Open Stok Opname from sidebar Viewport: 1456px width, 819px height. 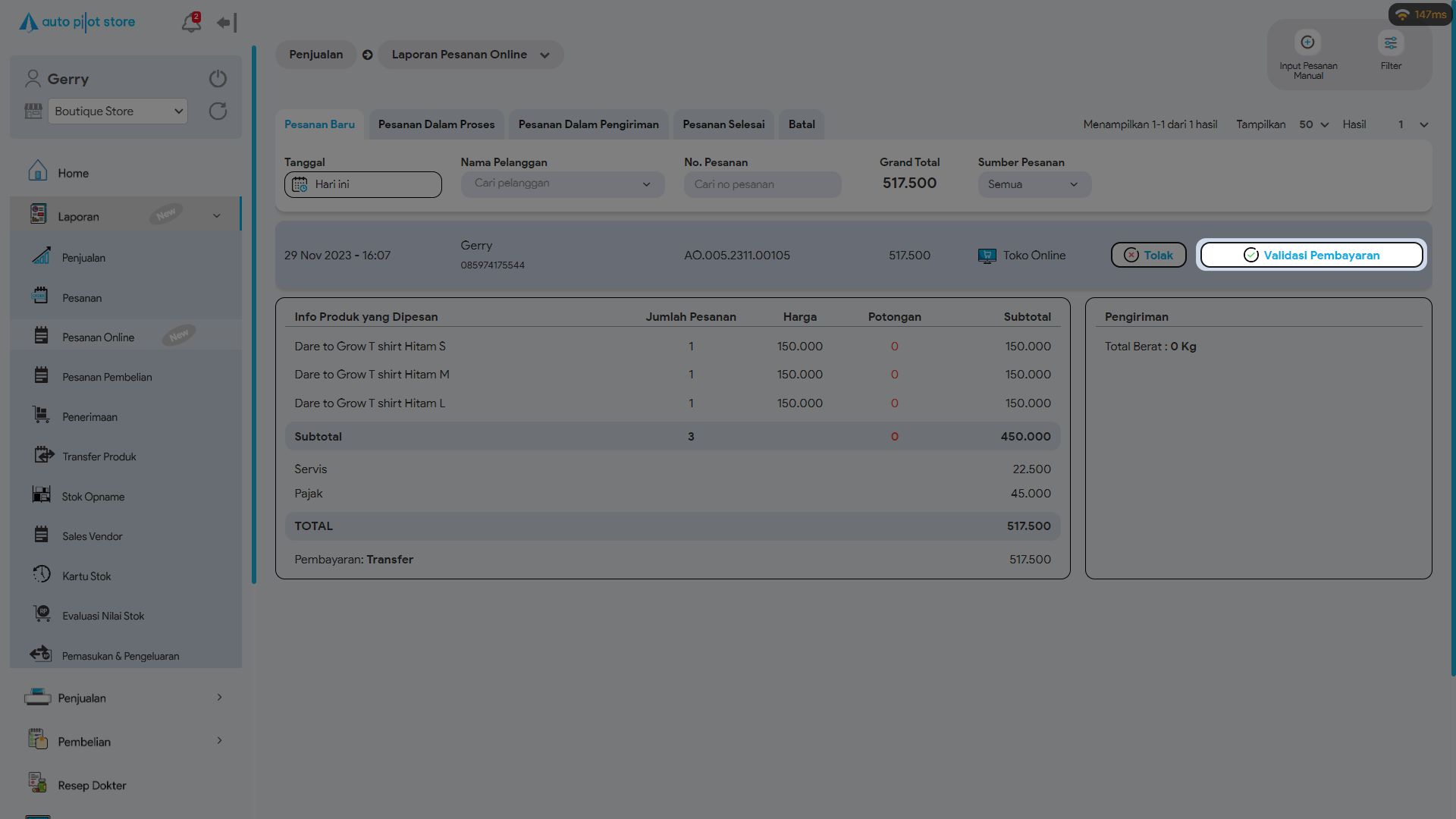[x=93, y=497]
